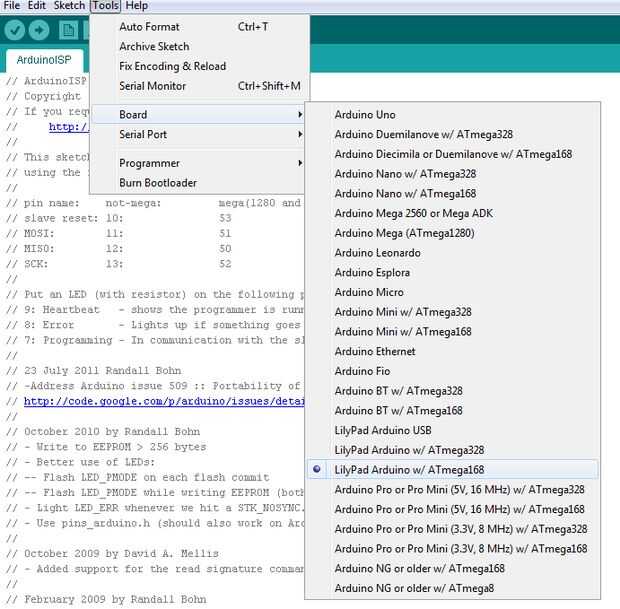
Task: Open the code.google.com arduino issues link
Action: (x=164, y=401)
